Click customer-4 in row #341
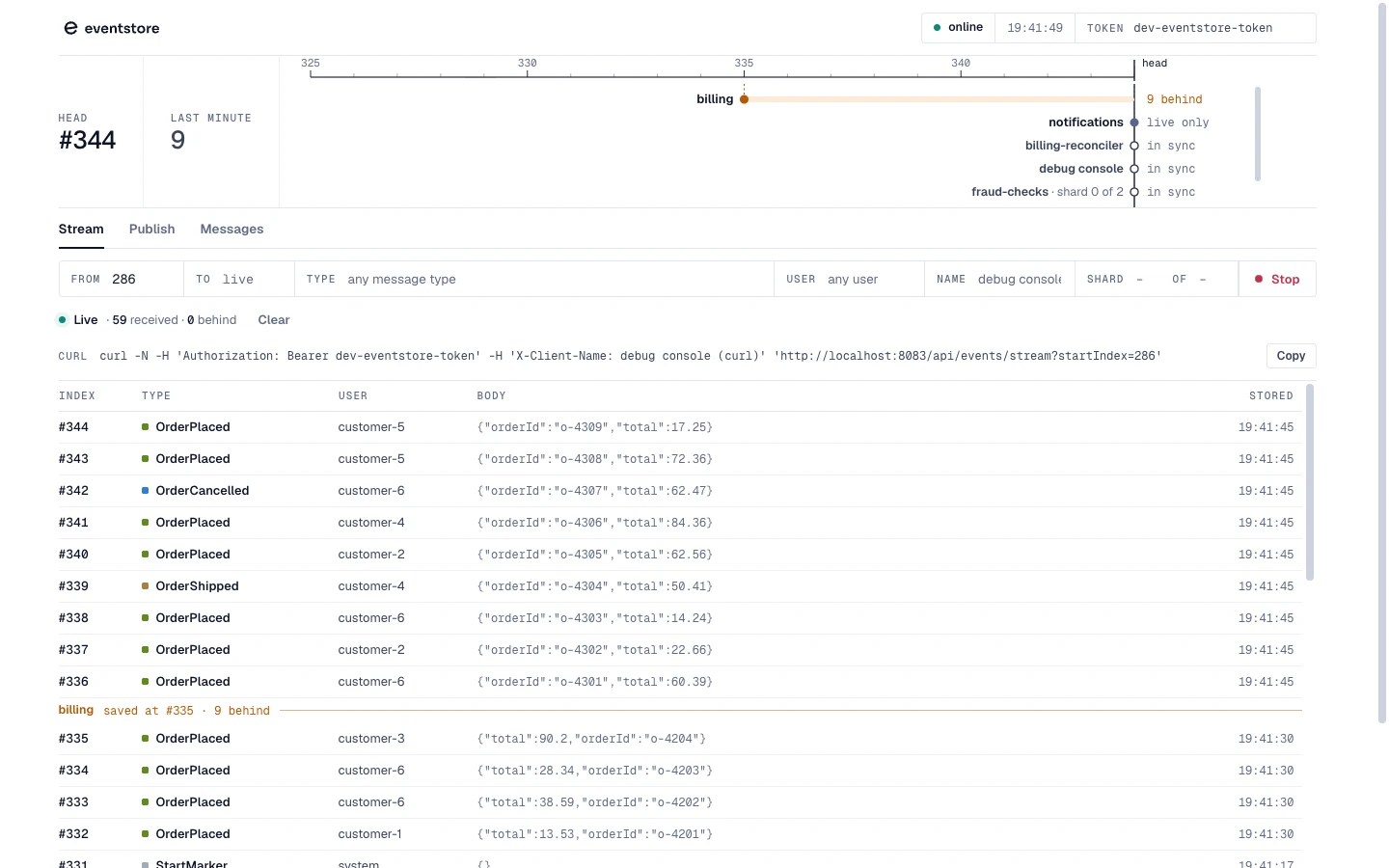 pyautogui.click(x=371, y=523)
